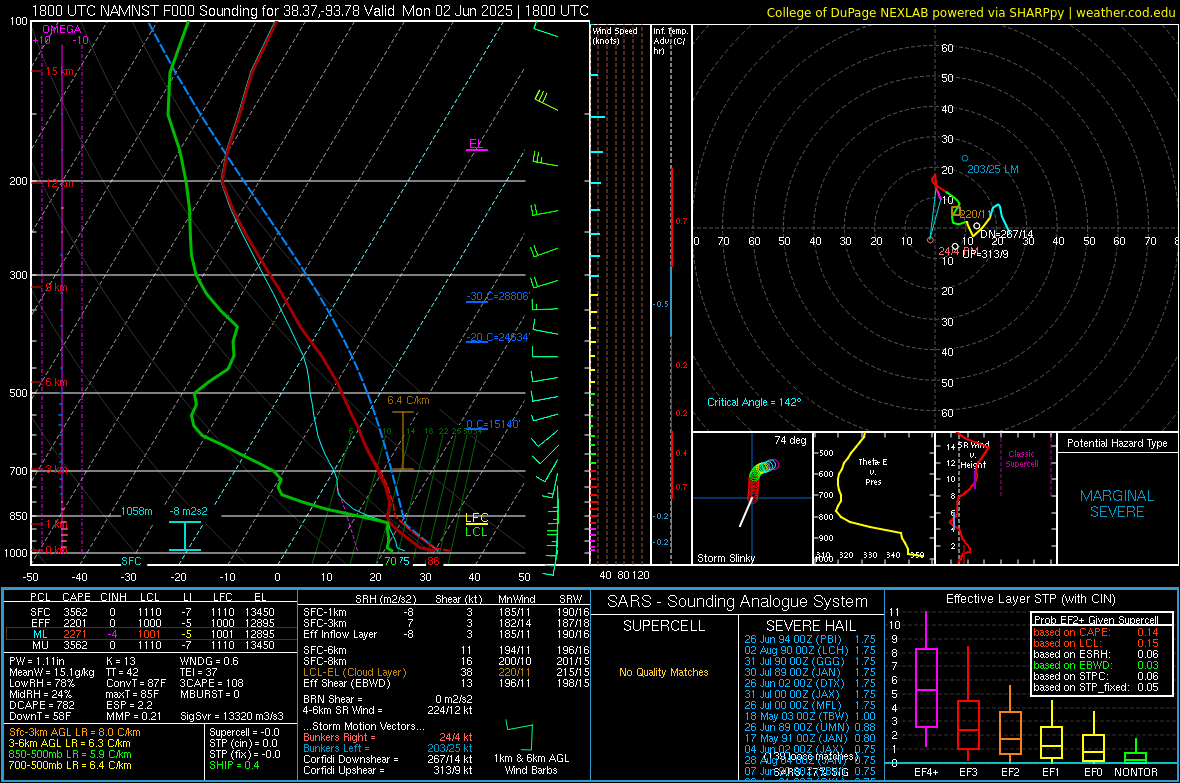Image resolution: width=1180 pixels, height=783 pixels.
Task: Click the Eff Shear (EBWD) row label
Action: (x=346, y=684)
